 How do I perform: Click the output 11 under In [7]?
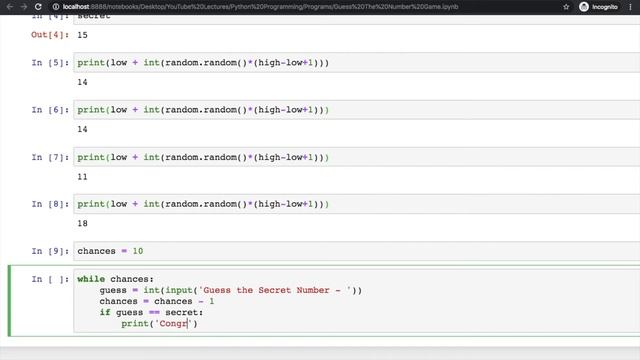pos(82,177)
